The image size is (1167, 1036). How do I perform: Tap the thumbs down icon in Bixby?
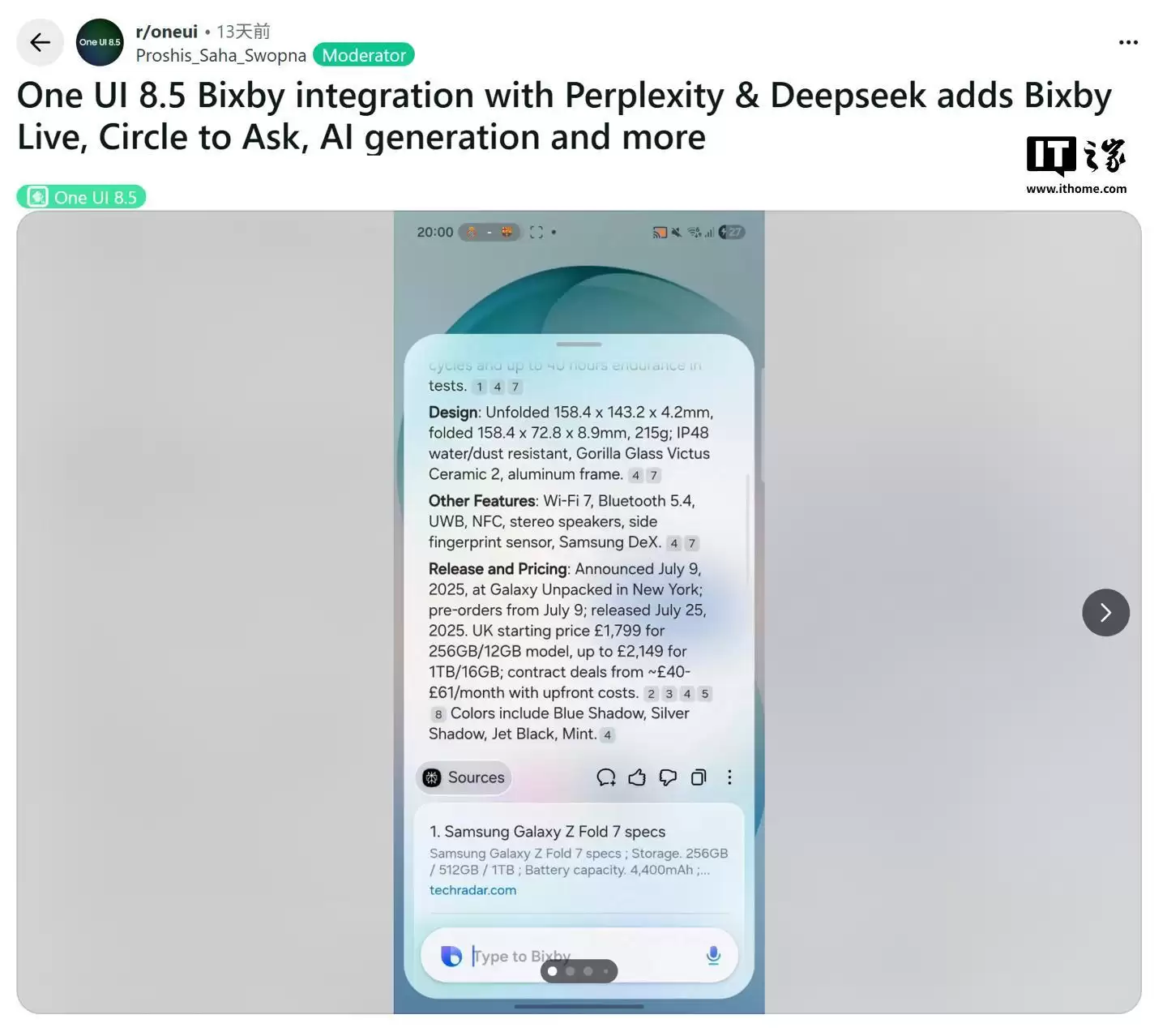click(x=668, y=777)
